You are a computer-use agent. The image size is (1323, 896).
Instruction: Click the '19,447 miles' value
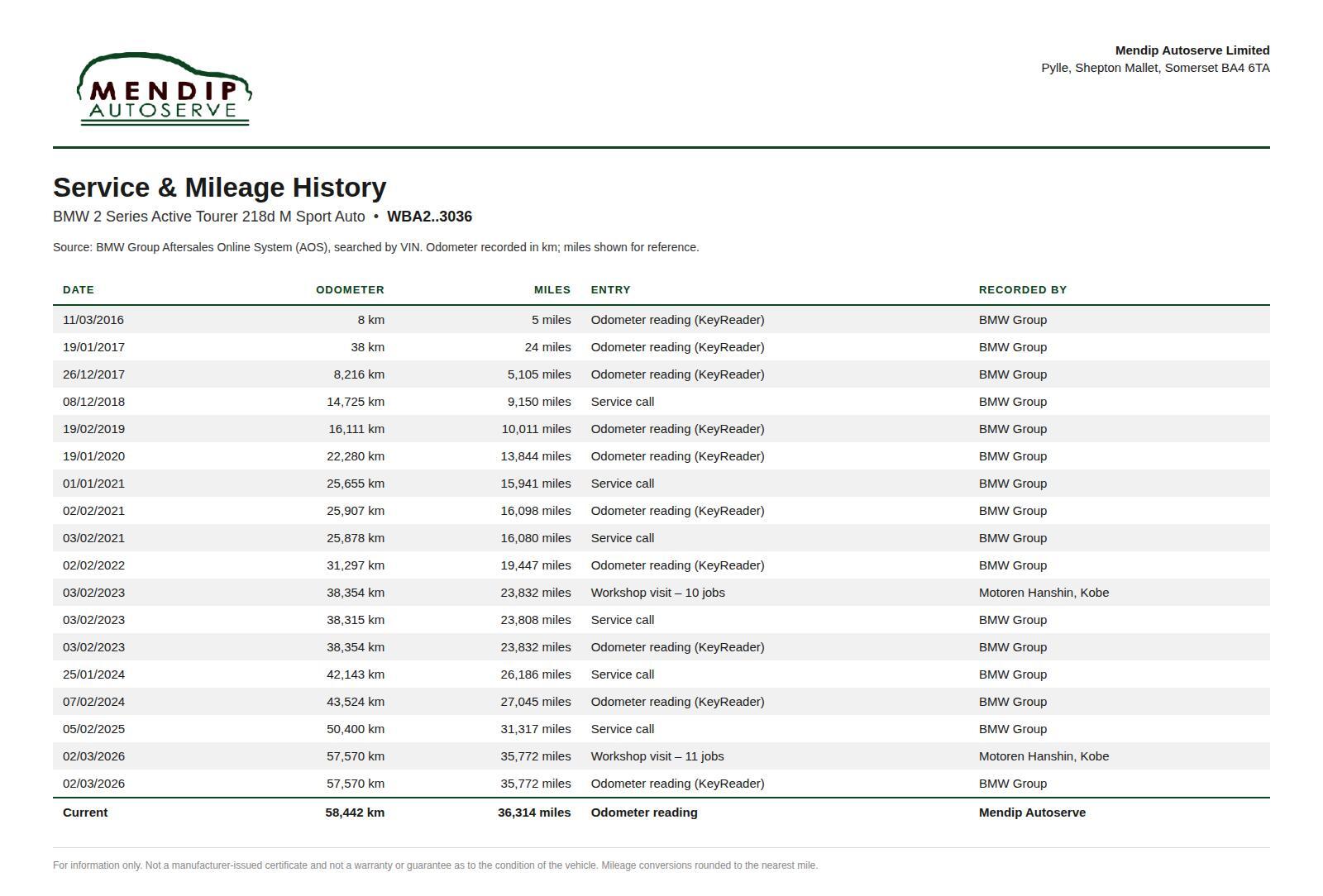(x=536, y=565)
